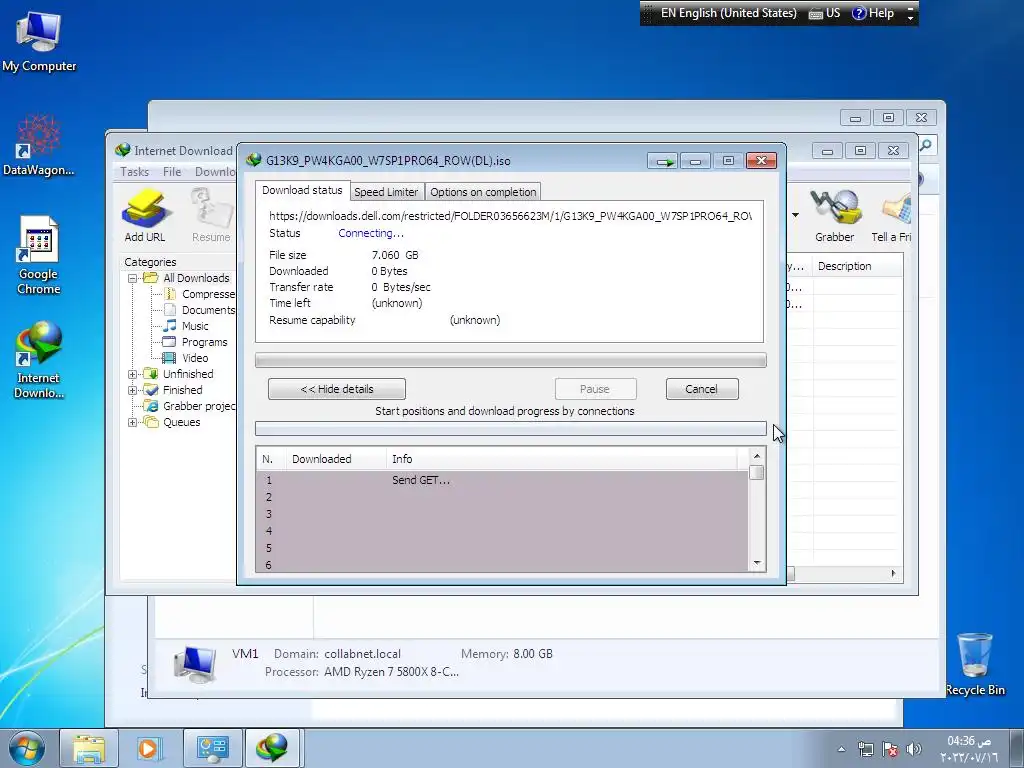Image resolution: width=1024 pixels, height=768 pixels.
Task: Click the Pause button
Action: coord(595,389)
